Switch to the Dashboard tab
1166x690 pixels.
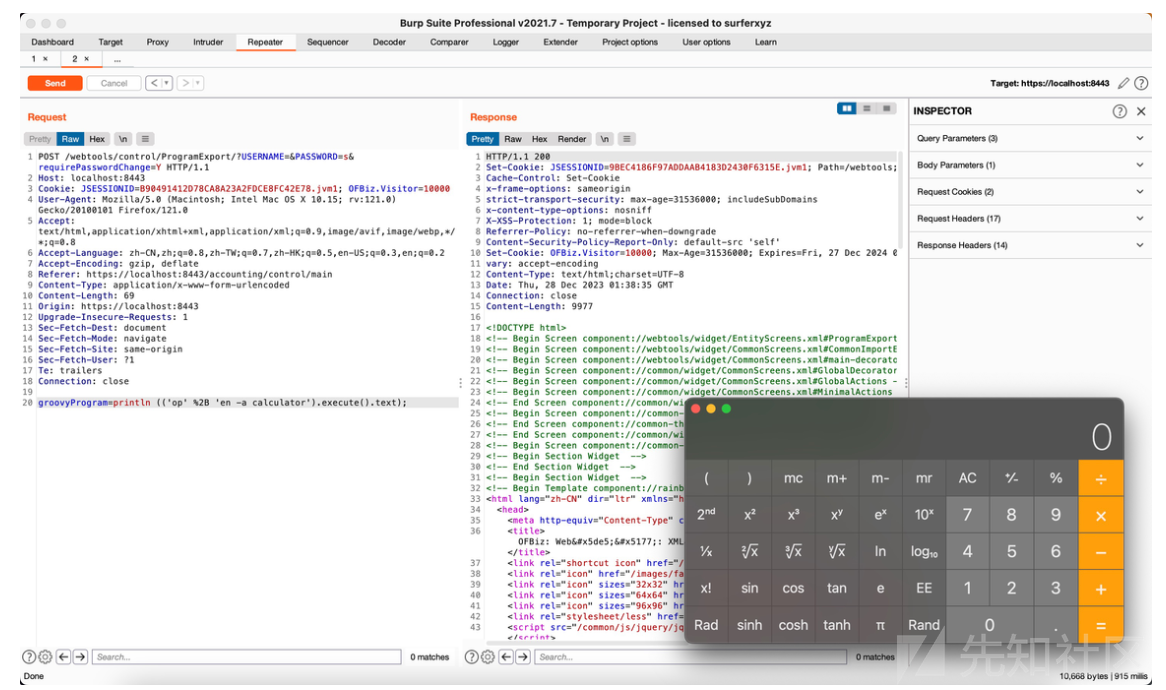52,42
